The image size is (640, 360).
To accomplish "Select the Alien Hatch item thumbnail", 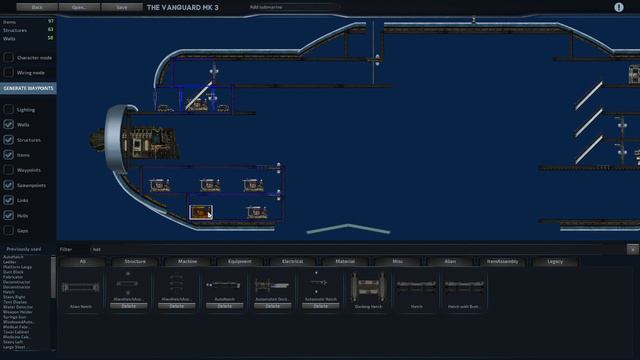I will pyautogui.click(x=80, y=287).
